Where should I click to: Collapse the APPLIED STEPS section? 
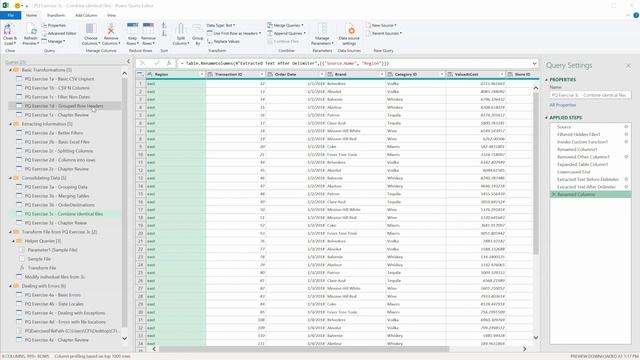pyautogui.click(x=547, y=118)
